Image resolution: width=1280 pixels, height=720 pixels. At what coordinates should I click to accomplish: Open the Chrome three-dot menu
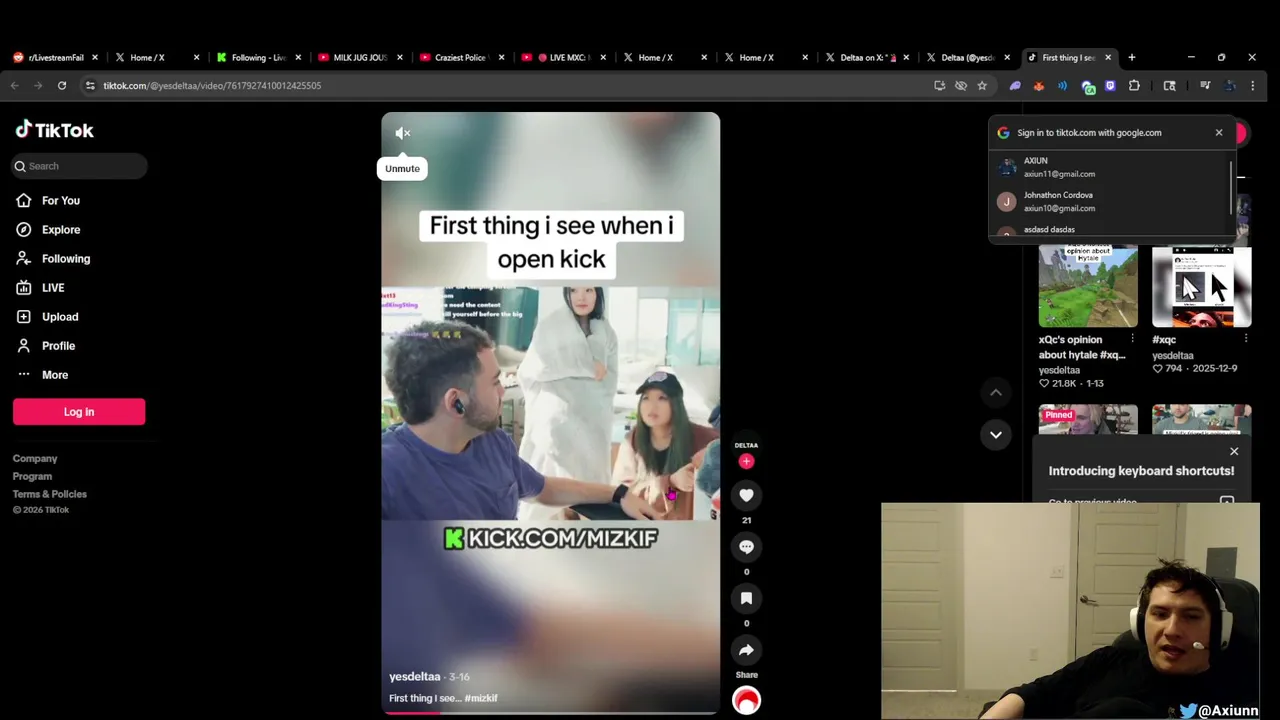pos(1252,86)
